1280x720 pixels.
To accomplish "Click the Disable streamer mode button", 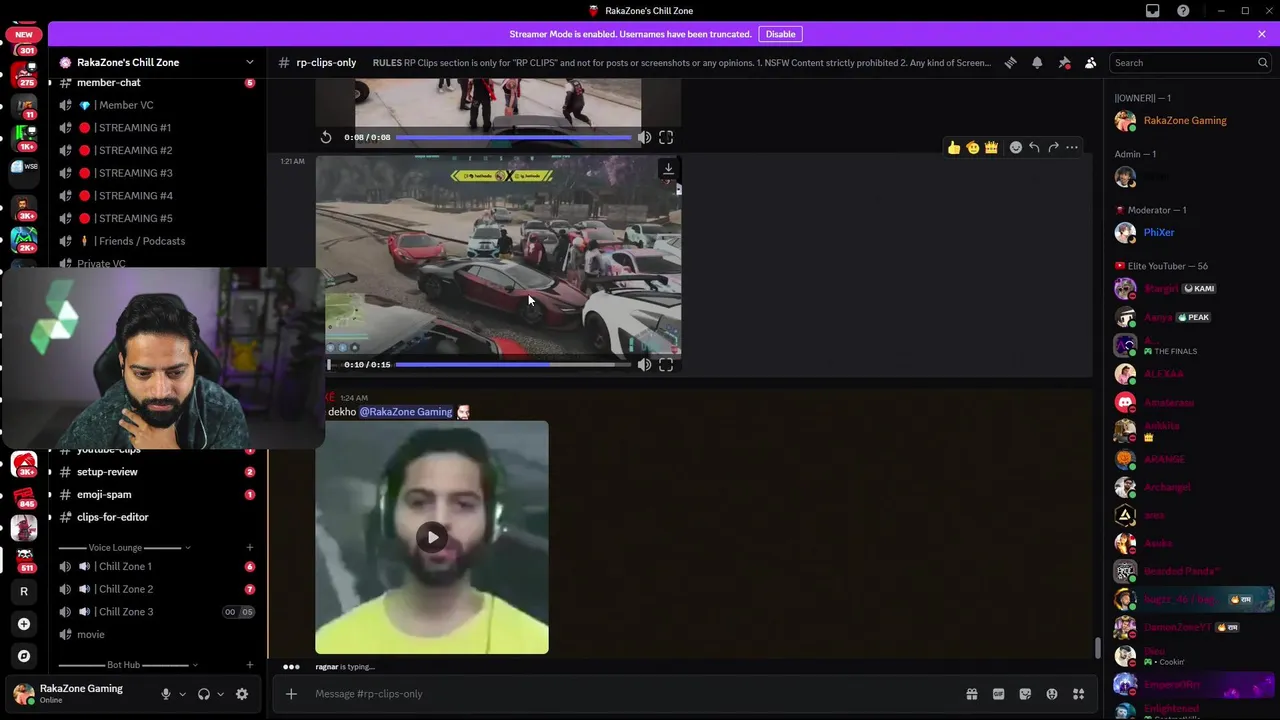I will [780, 34].
